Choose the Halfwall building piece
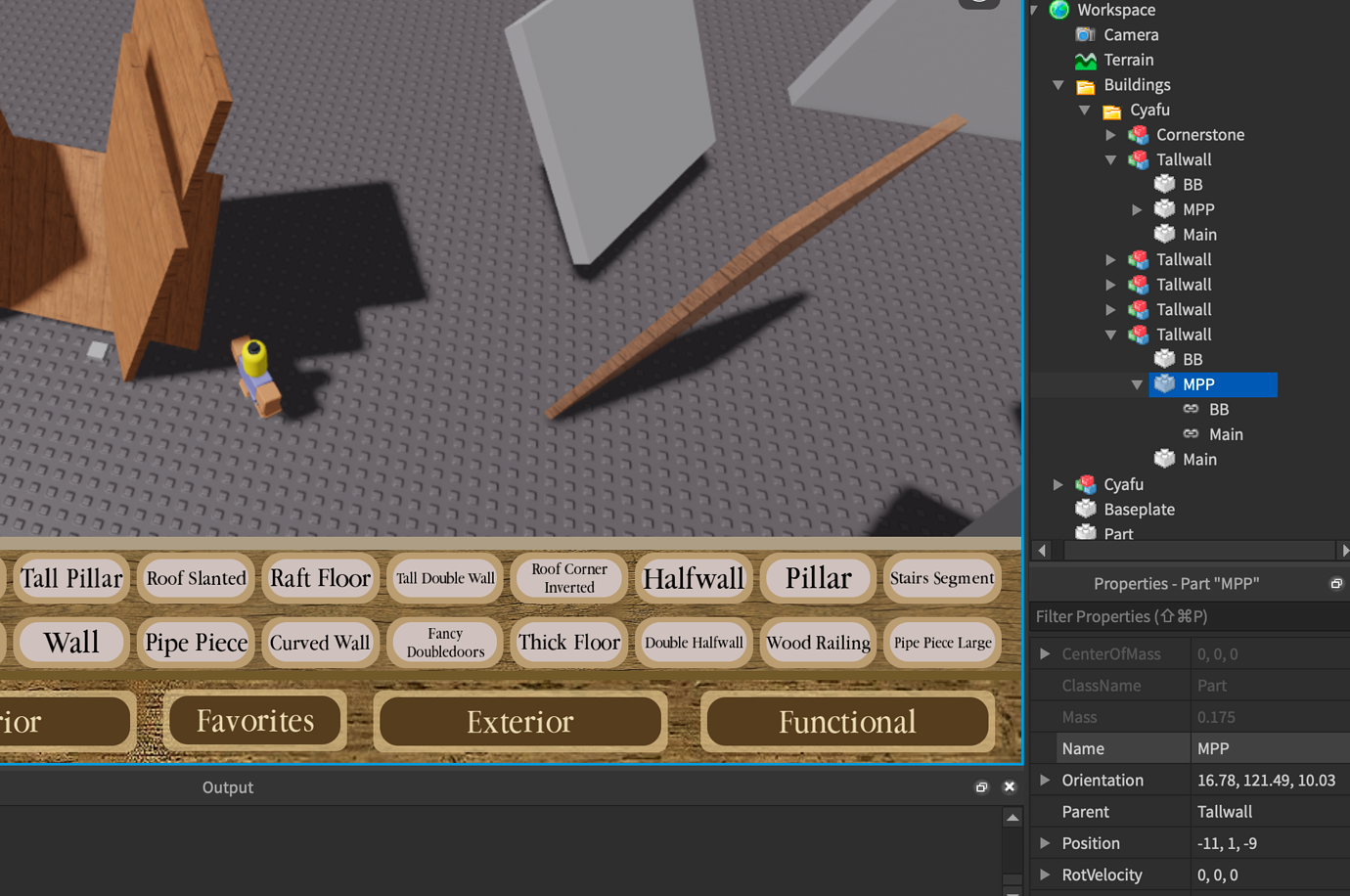The width and height of the screenshot is (1350, 896). click(694, 578)
